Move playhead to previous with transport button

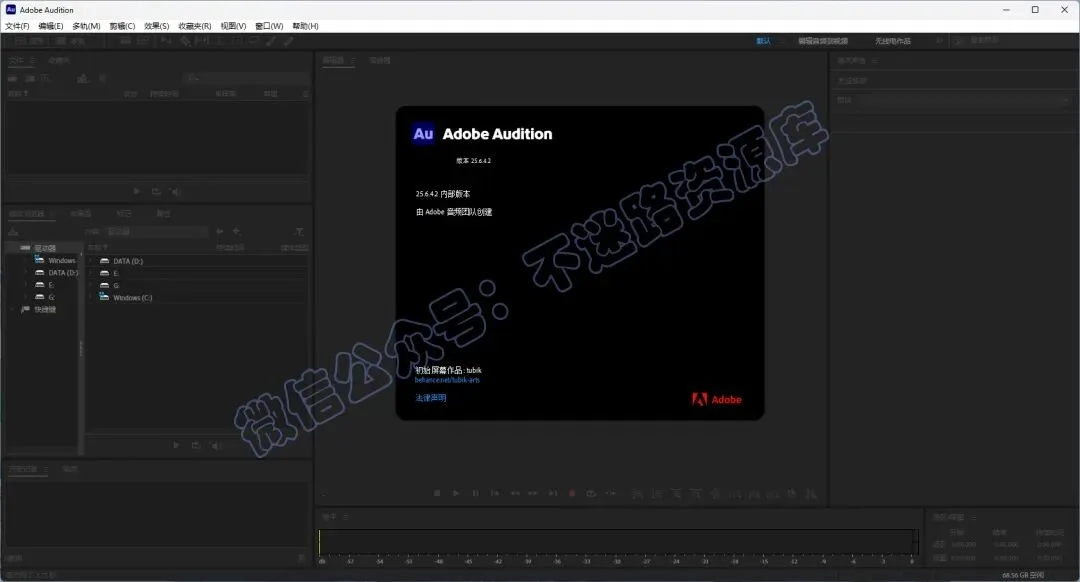click(495, 493)
